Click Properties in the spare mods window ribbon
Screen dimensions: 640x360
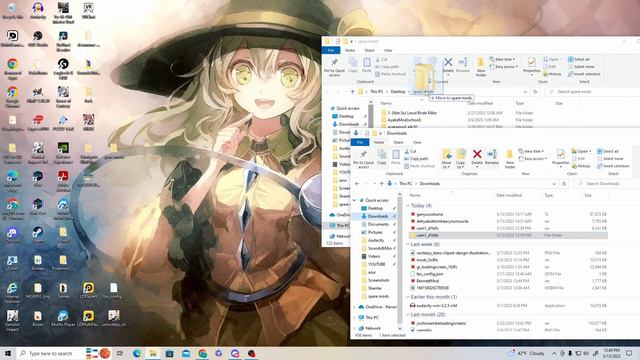[531, 65]
